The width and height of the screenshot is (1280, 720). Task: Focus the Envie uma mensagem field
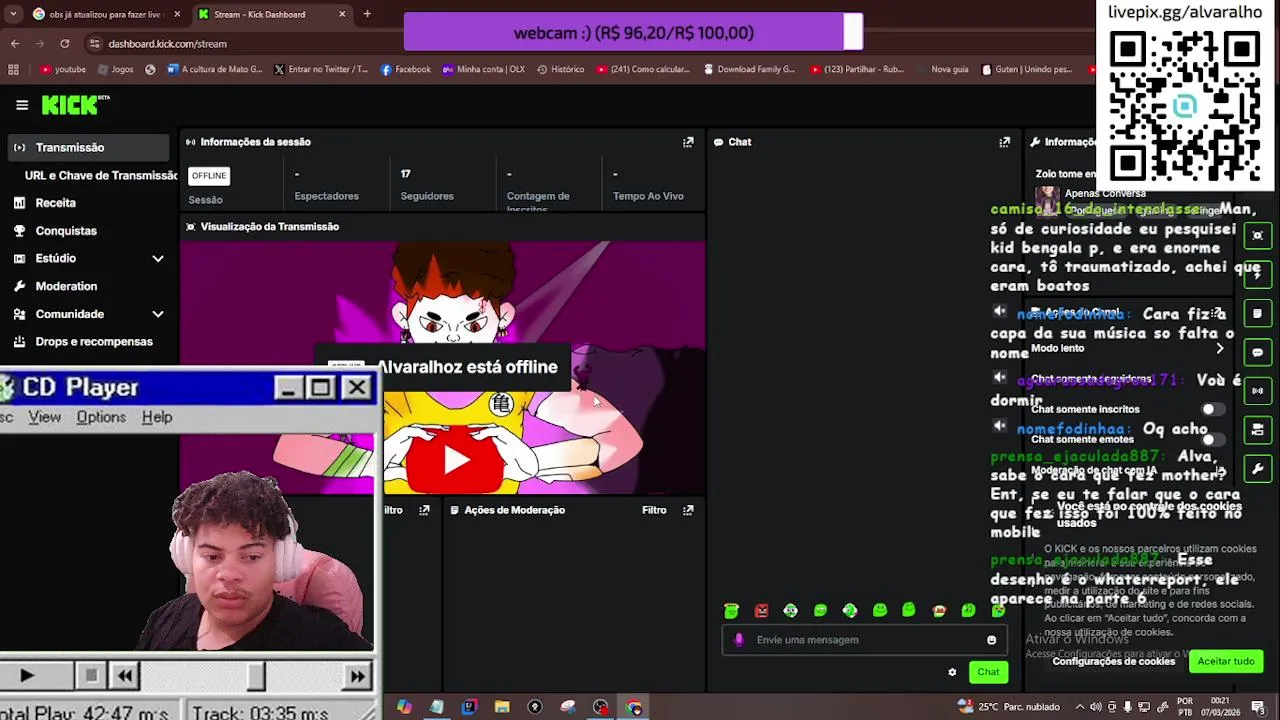865,640
